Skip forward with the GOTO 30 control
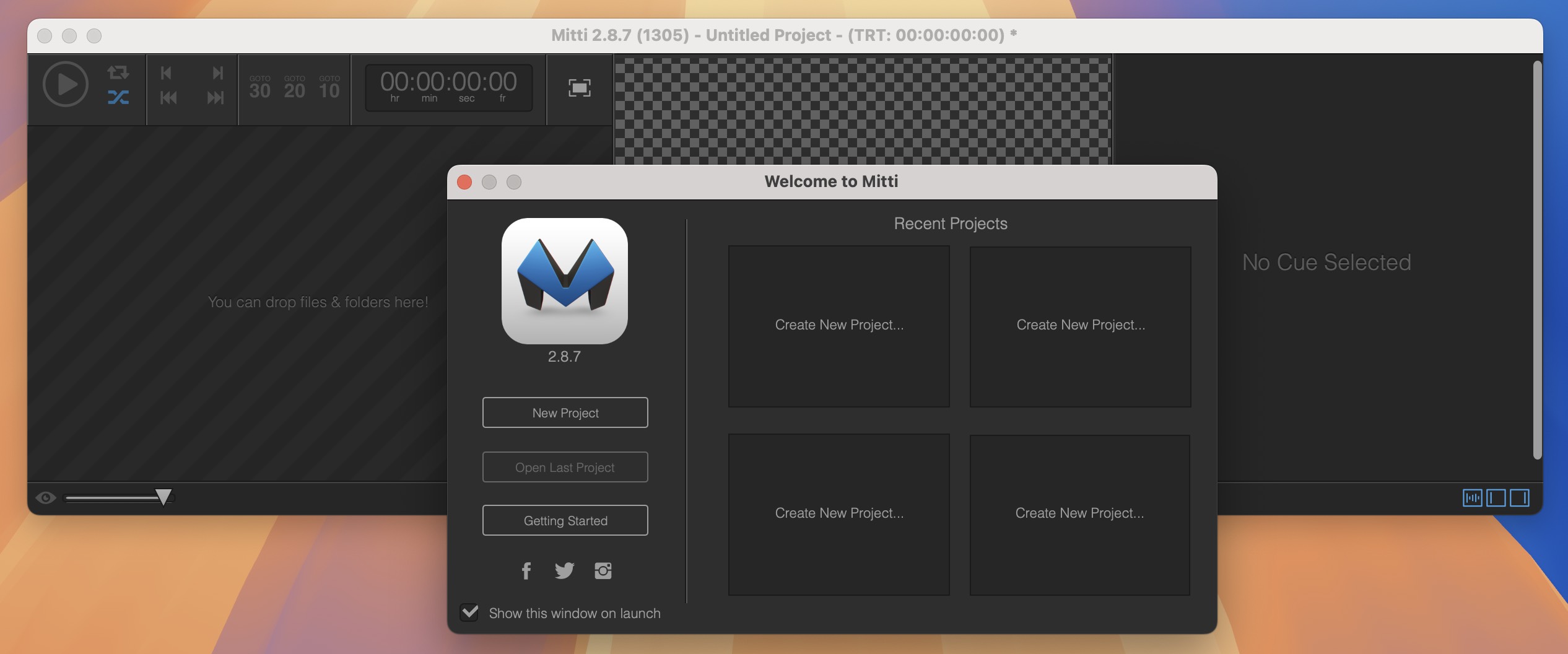Viewport: 1568px width, 654px height. tap(260, 88)
